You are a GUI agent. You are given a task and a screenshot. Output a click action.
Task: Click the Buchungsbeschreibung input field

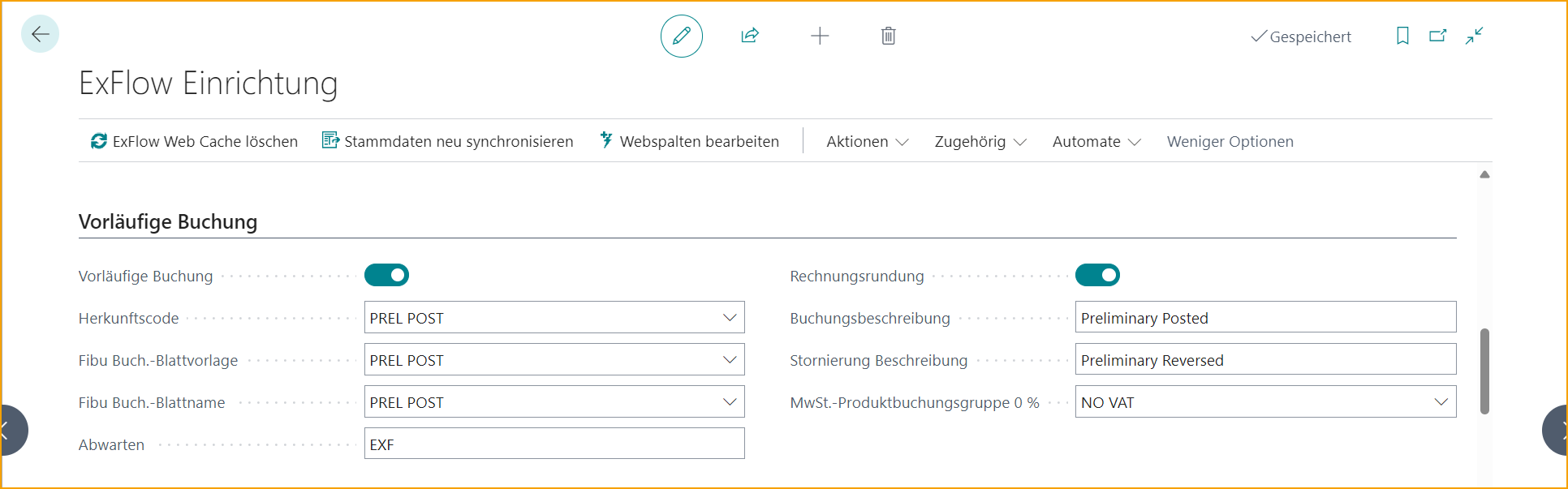click(x=1265, y=317)
